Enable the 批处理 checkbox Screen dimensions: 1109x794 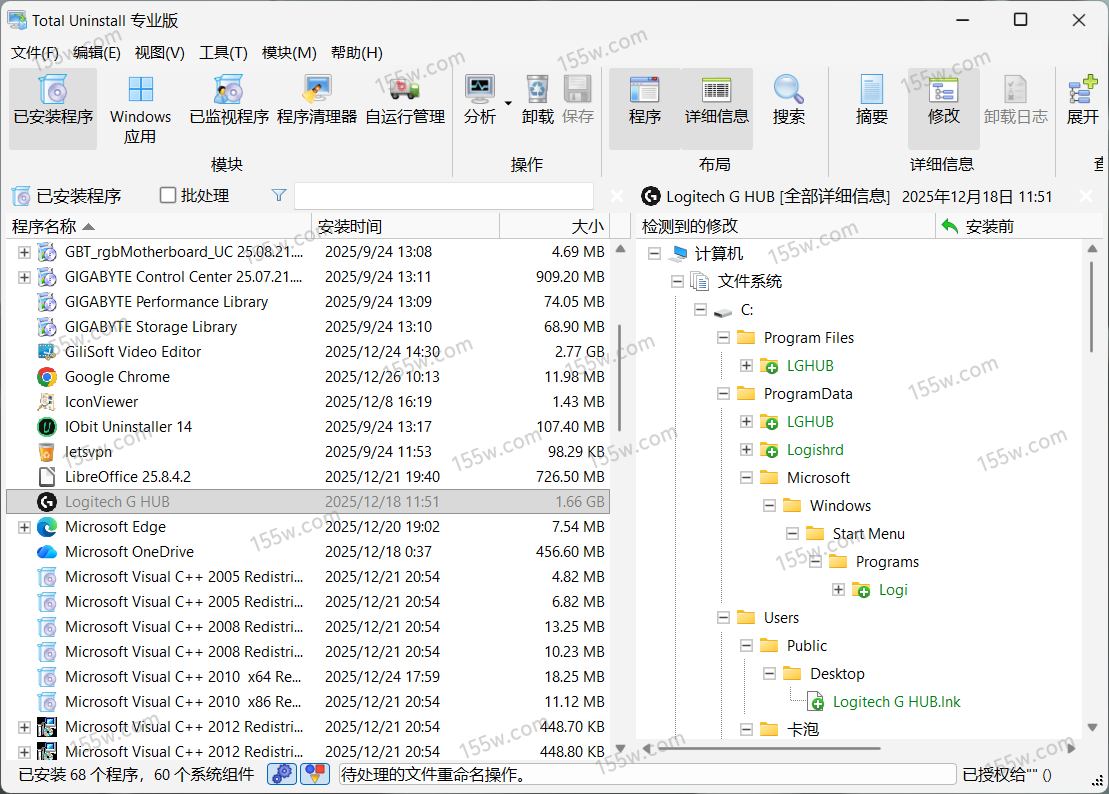click(x=168, y=196)
